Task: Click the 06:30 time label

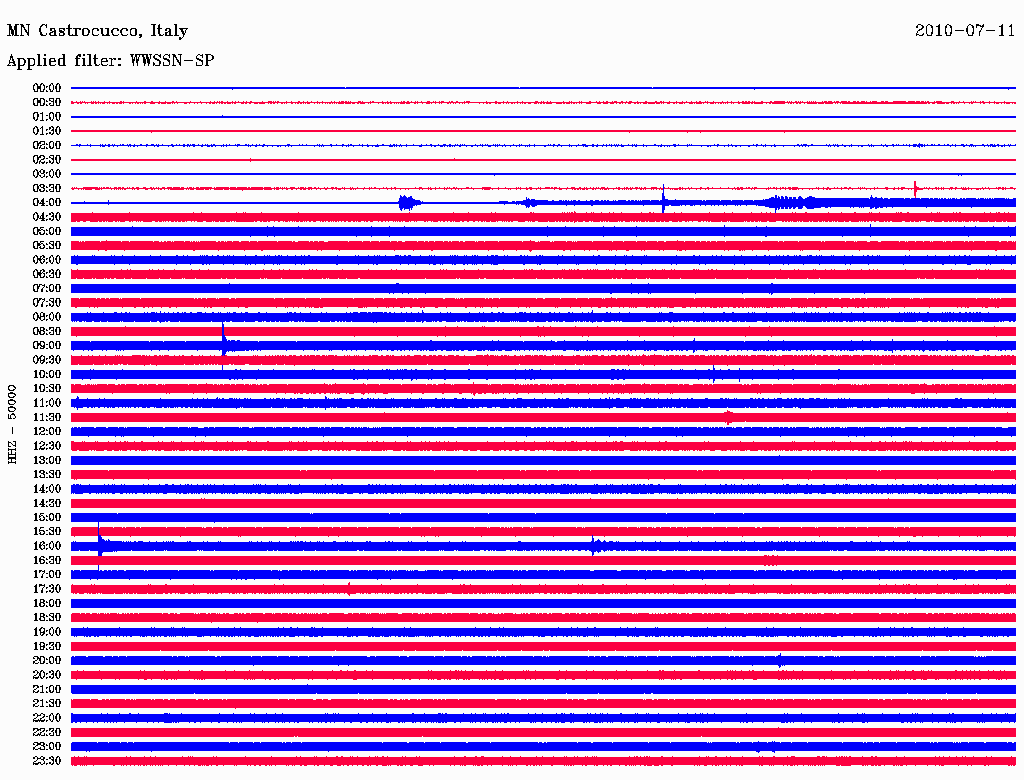Action: click(x=47, y=274)
